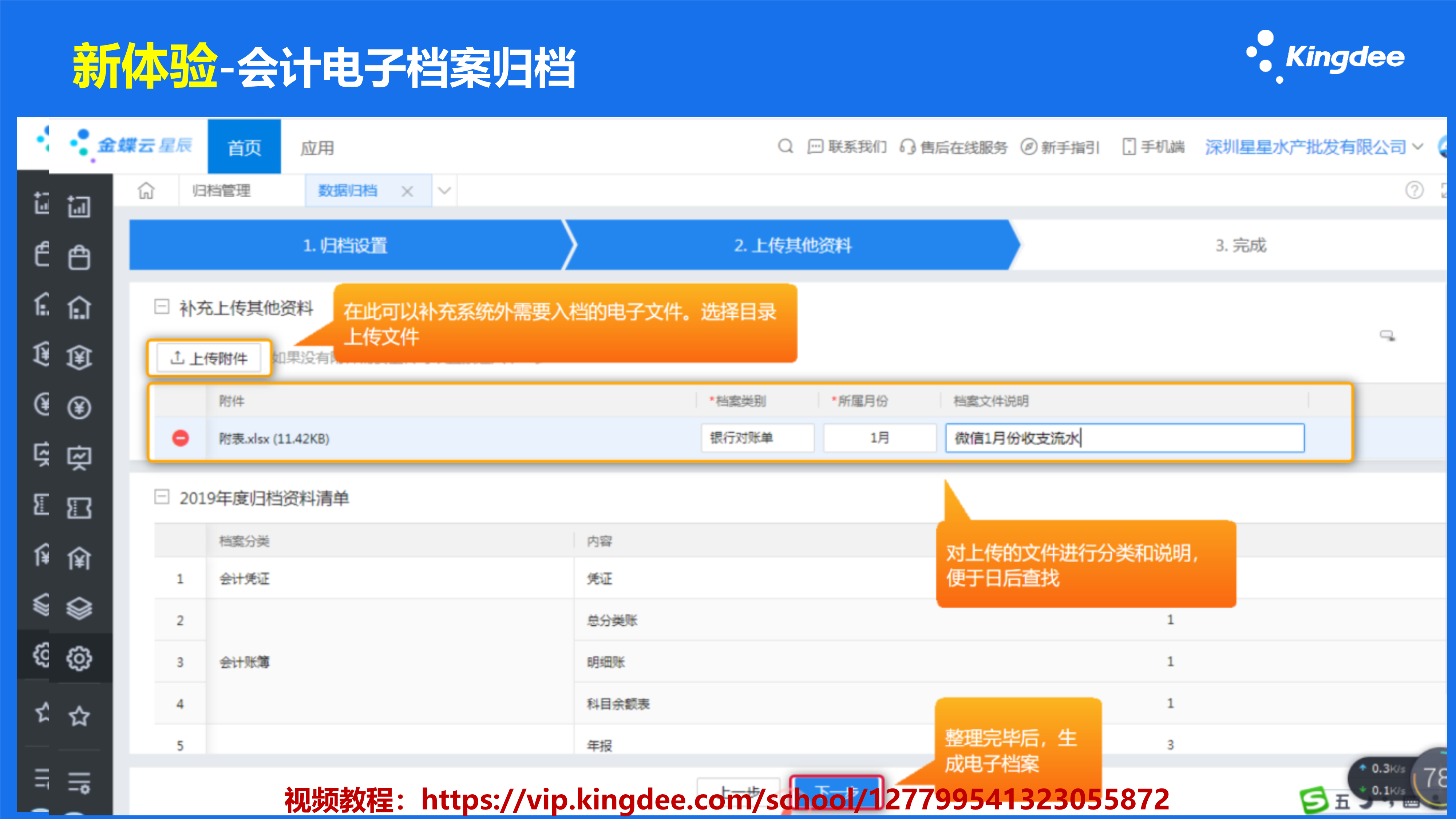Switch to the 应用 apps tab
Image resolution: width=1456 pixels, height=819 pixels.
(x=317, y=147)
